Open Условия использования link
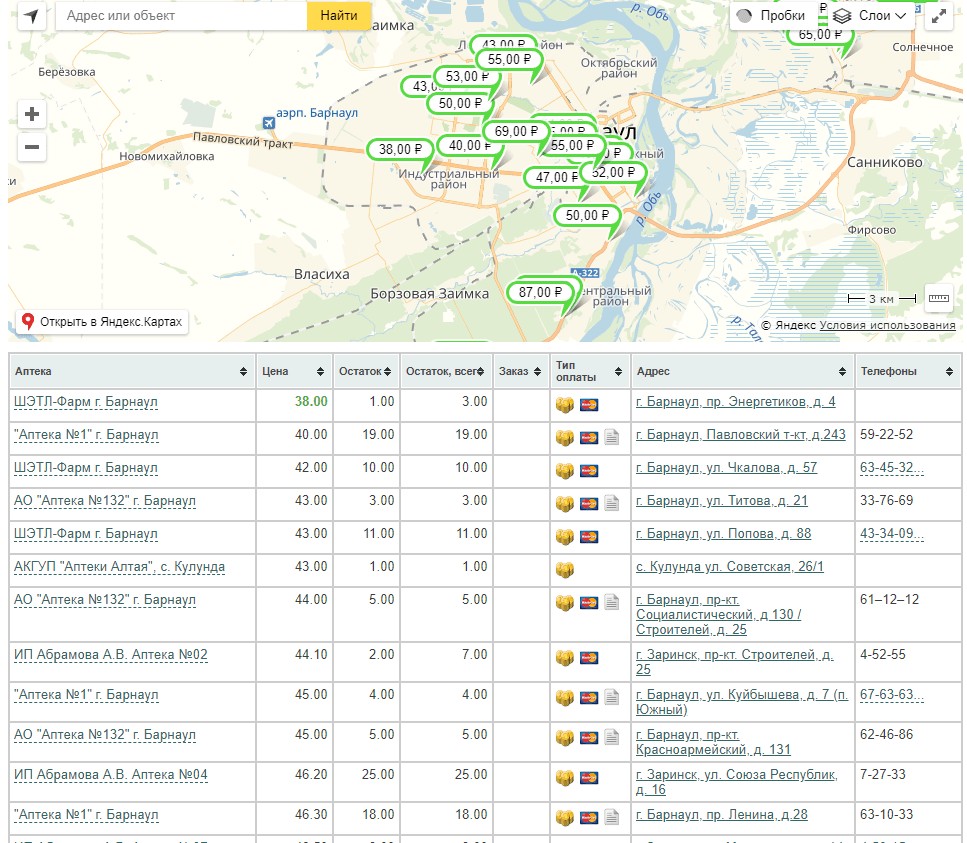 tap(887, 325)
